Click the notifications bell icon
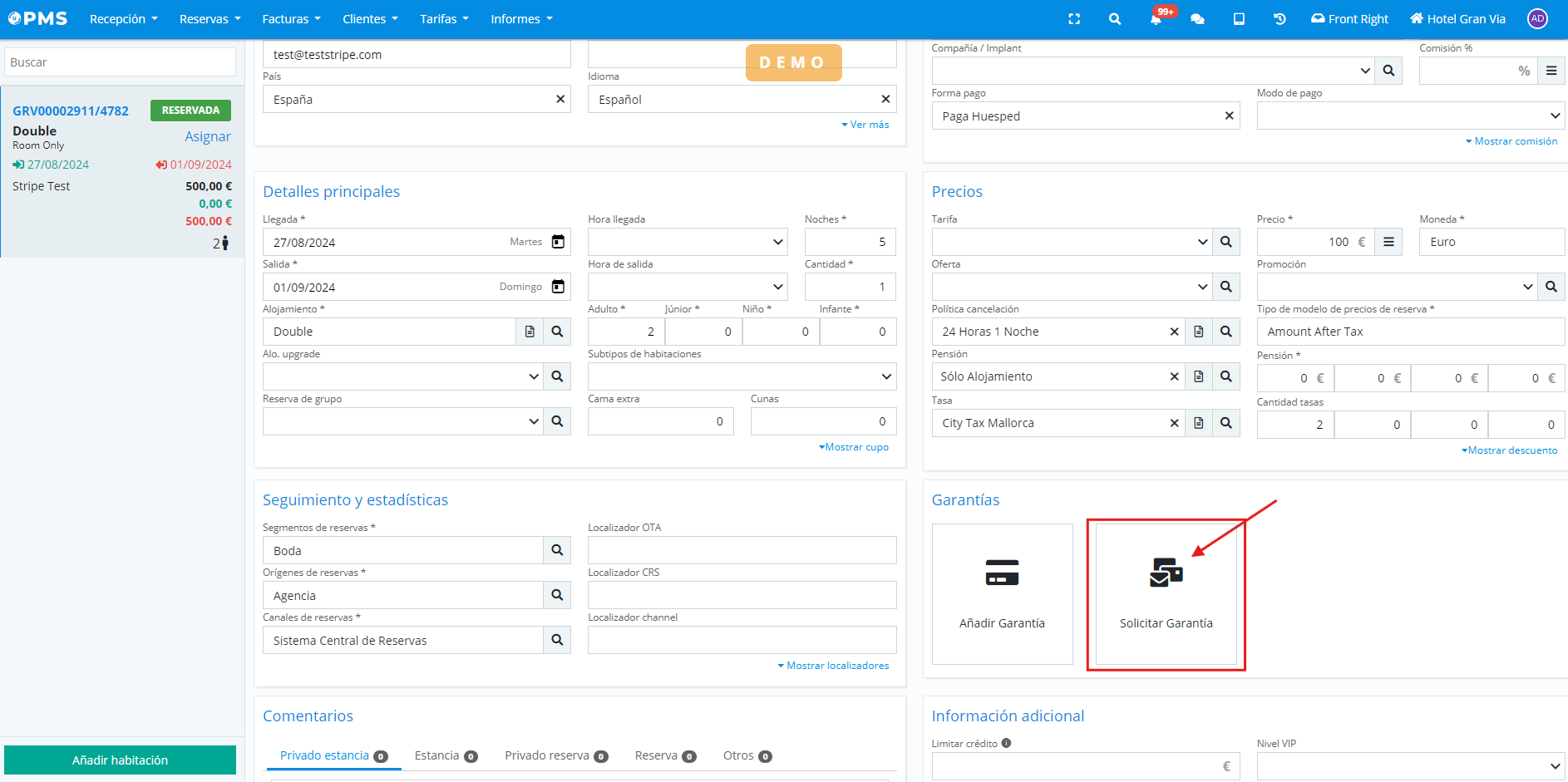Viewport: 1568px width, 782px height. (1156, 19)
